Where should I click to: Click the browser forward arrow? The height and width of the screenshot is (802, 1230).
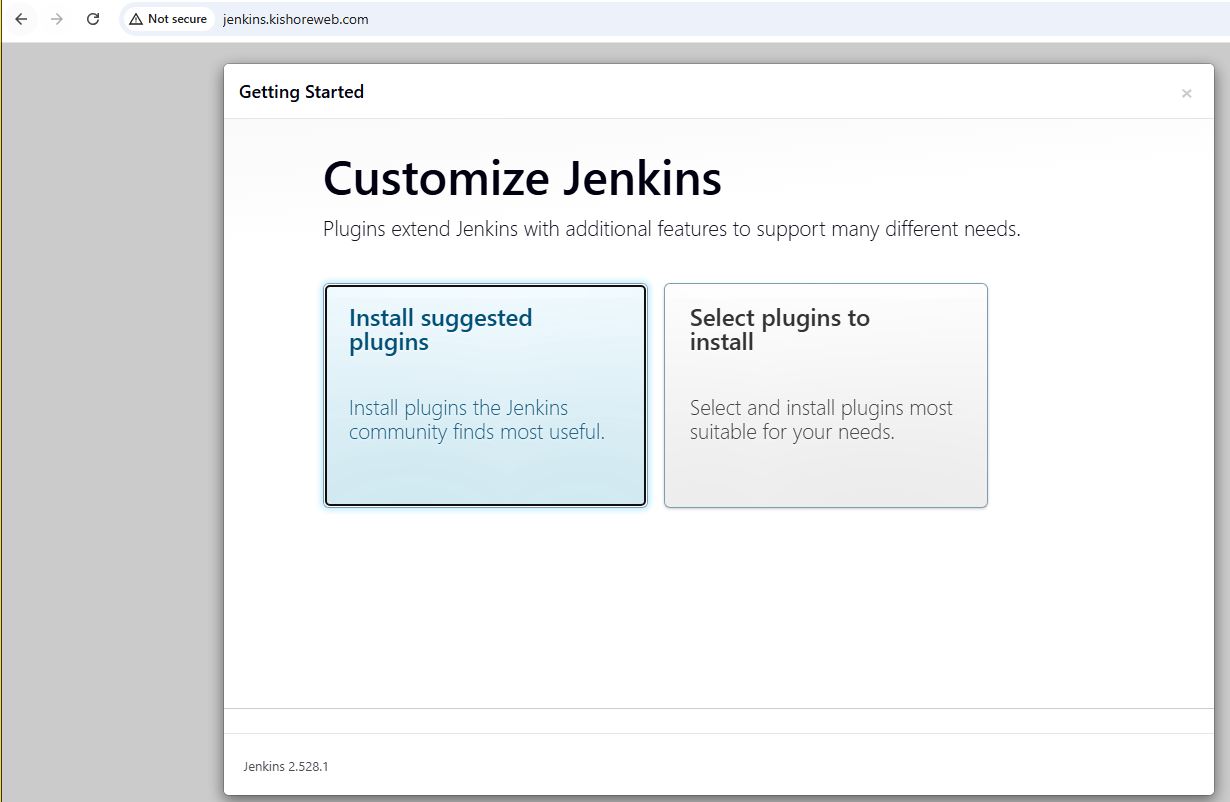pos(57,19)
